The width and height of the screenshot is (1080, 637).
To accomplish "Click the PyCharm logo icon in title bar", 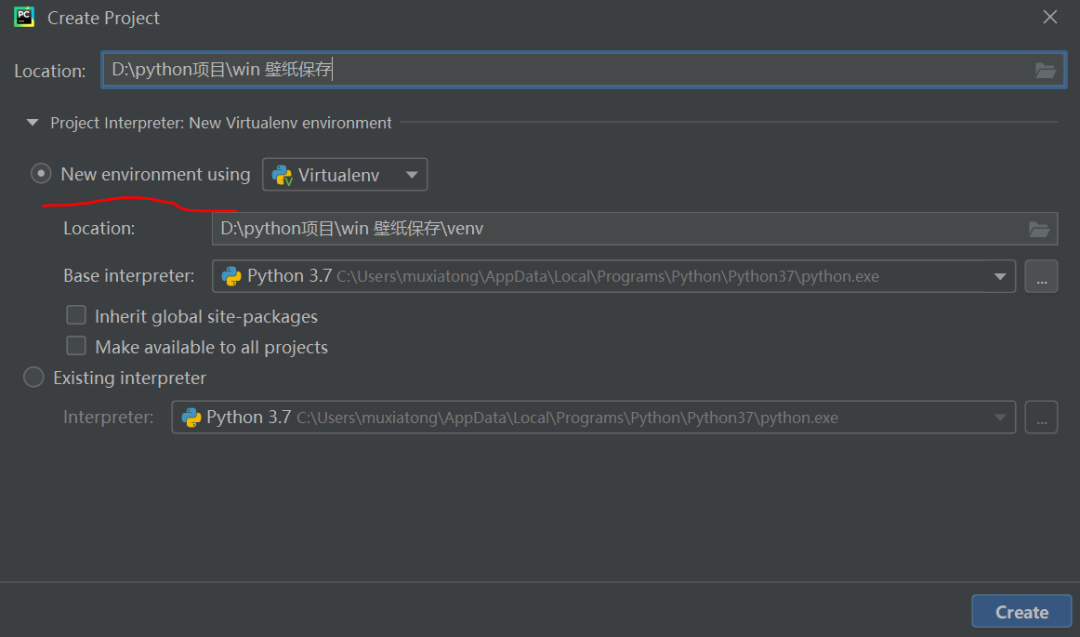I will pos(24,17).
